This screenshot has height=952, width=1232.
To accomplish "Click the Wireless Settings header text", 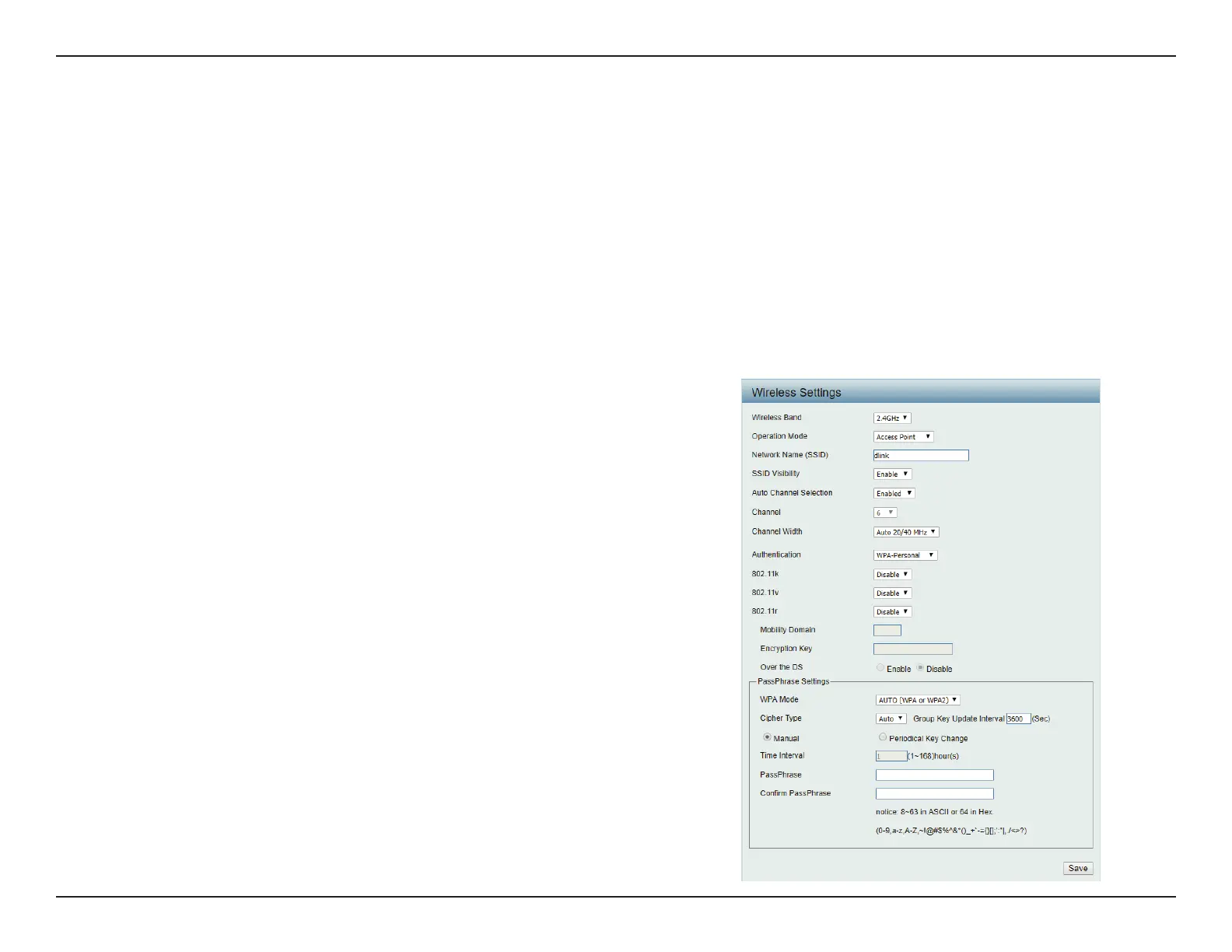I will tap(796, 393).
